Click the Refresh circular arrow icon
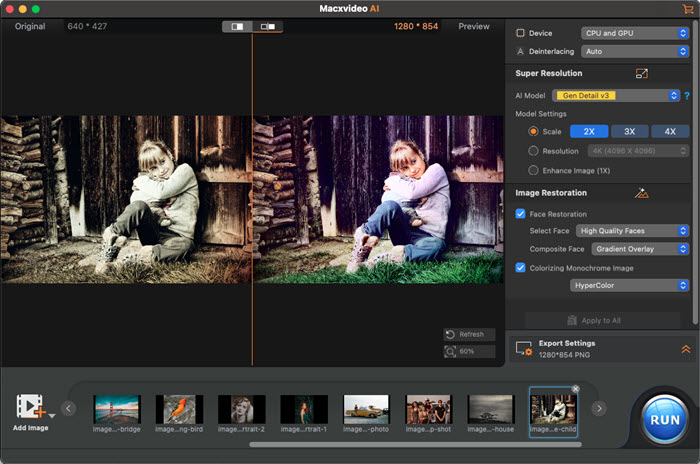The width and height of the screenshot is (700, 464). click(x=450, y=334)
